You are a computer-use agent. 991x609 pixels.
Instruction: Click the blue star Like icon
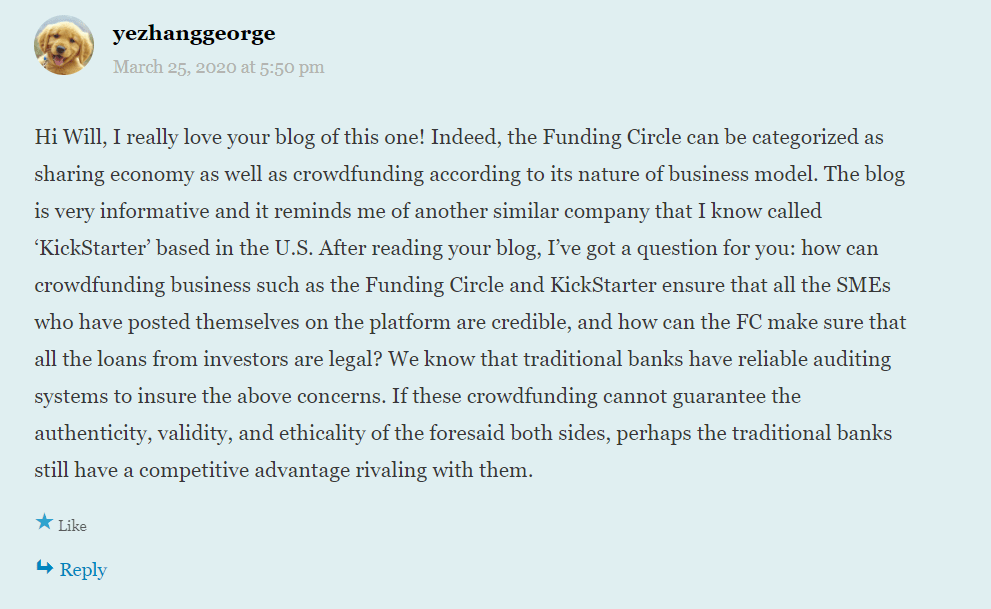(x=44, y=522)
